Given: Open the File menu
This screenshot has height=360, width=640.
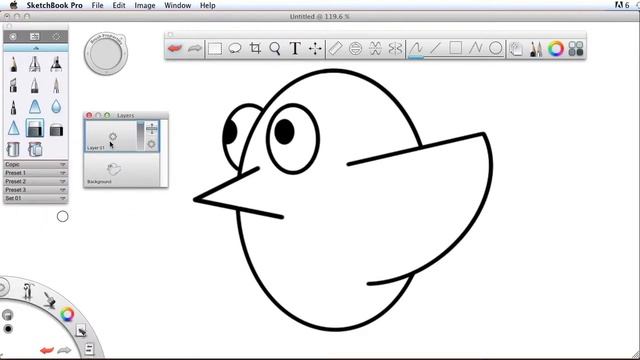Looking at the screenshot, I should (98, 5).
